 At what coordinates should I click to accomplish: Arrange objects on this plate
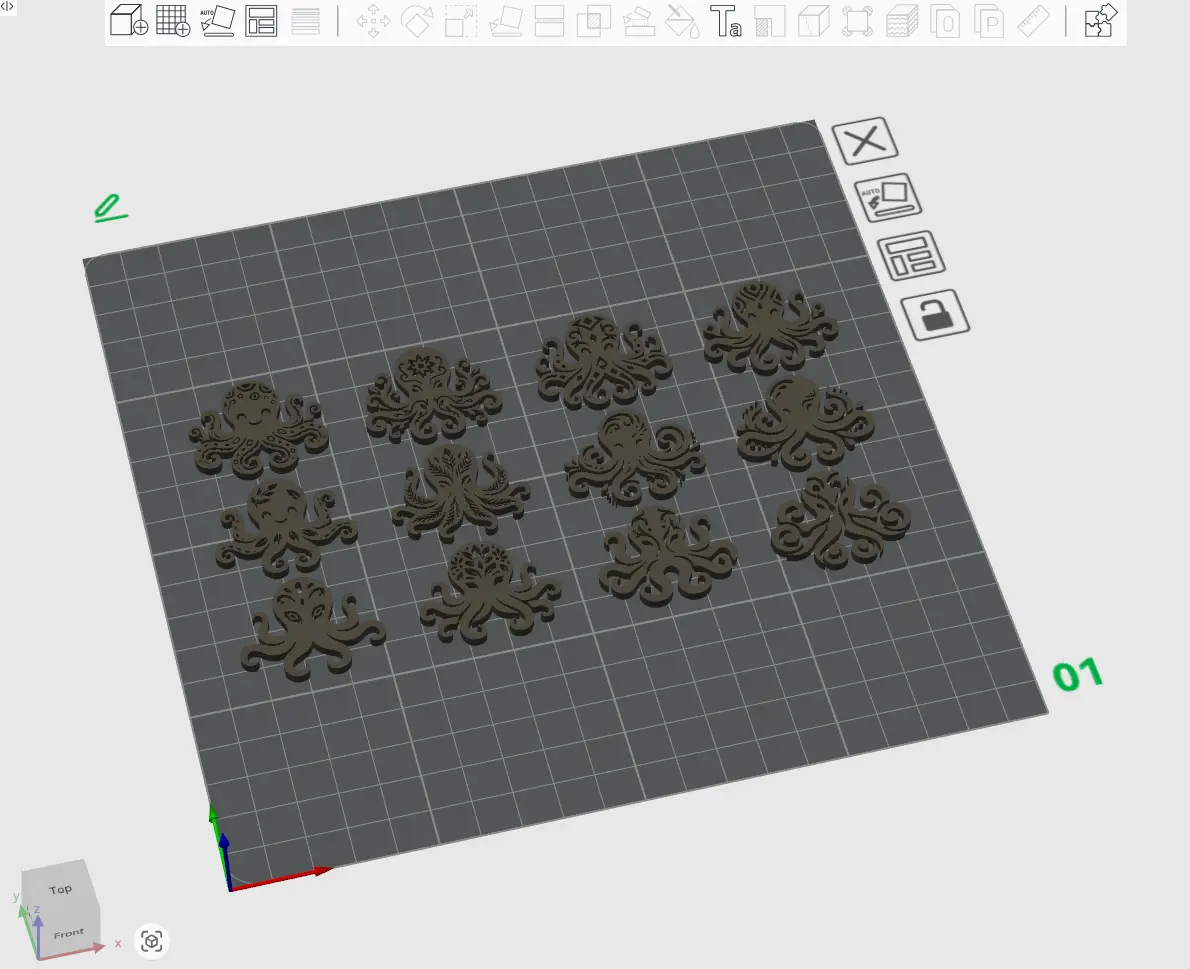pos(911,256)
